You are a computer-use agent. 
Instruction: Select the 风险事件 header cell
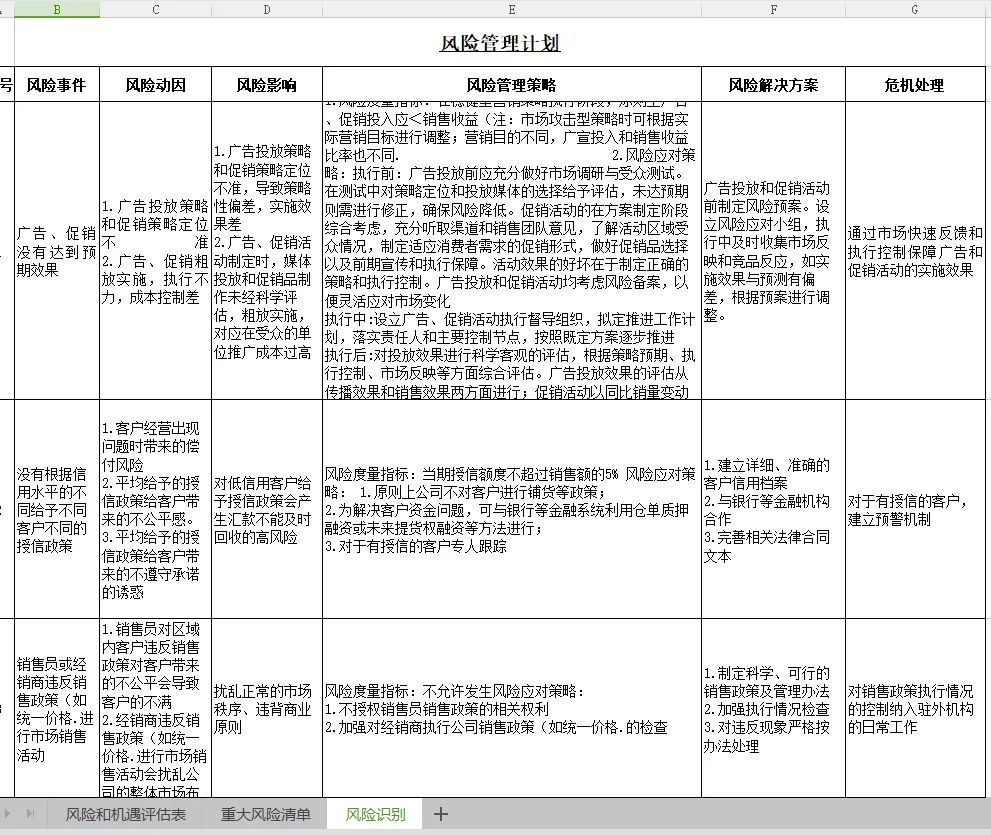coord(57,85)
